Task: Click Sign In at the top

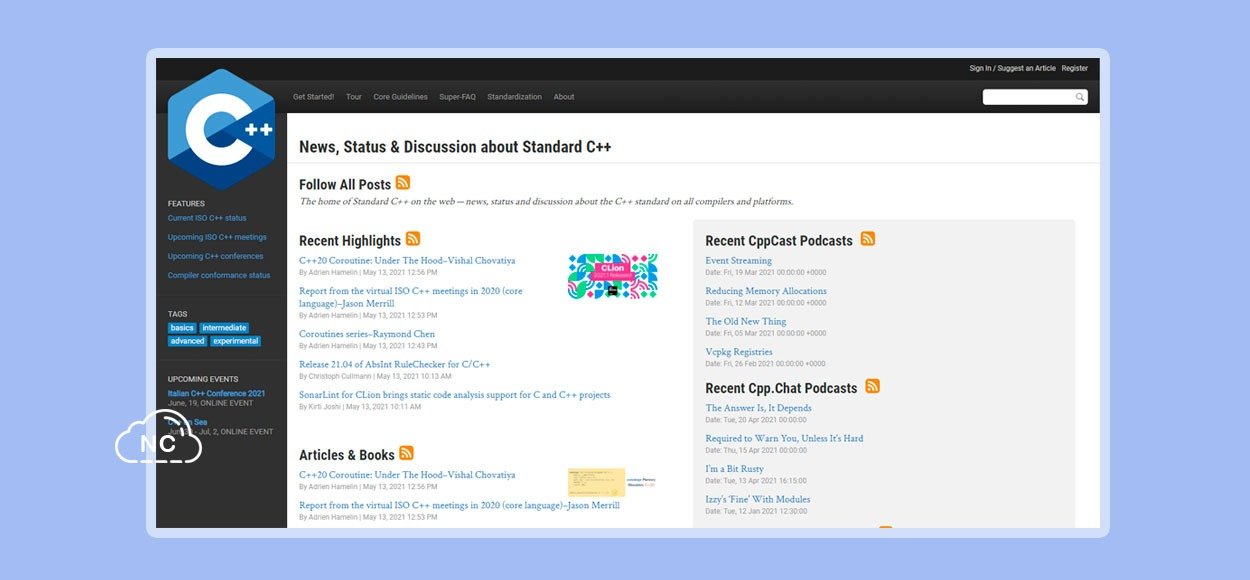Action: [980, 69]
